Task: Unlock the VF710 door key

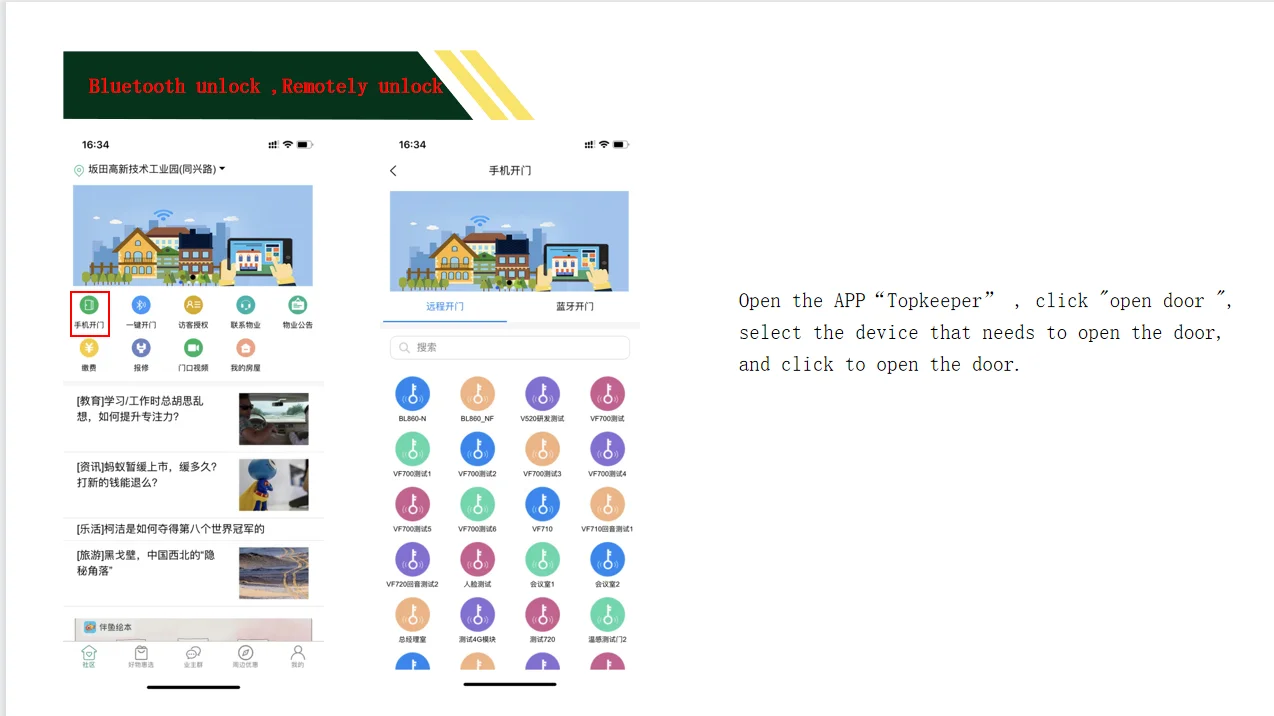Action: click(542, 504)
